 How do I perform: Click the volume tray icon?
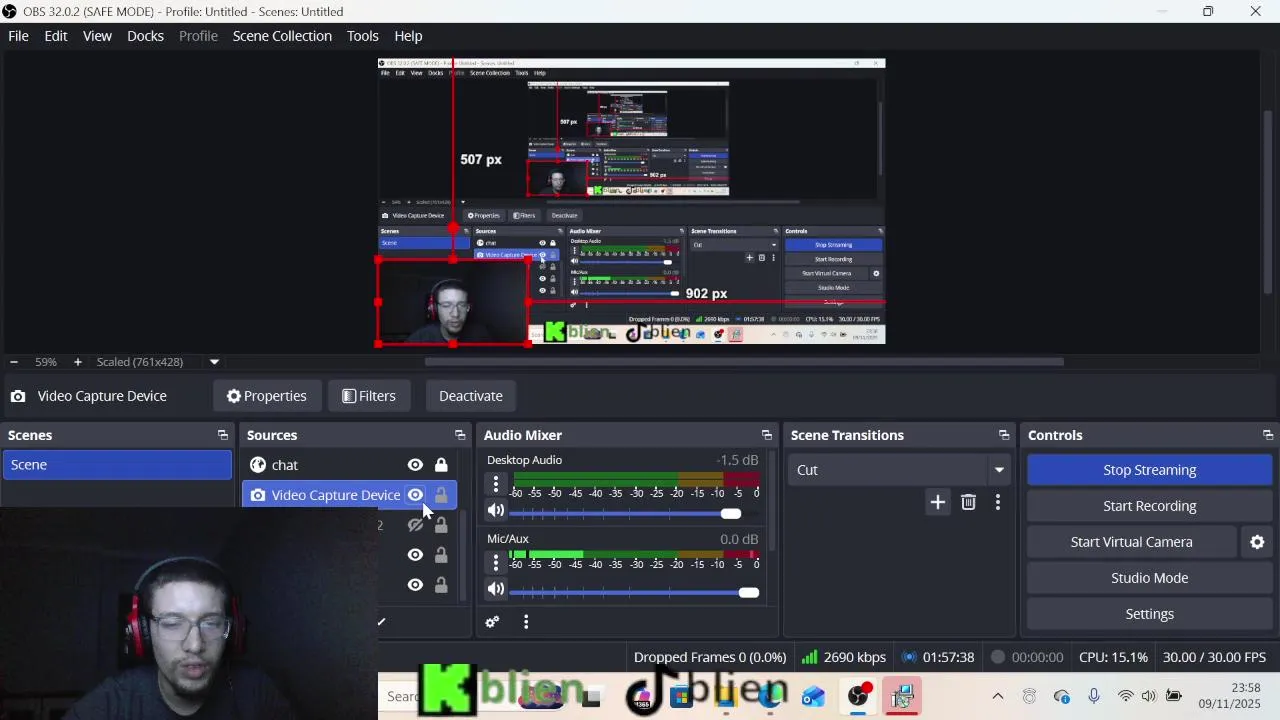(1149, 696)
